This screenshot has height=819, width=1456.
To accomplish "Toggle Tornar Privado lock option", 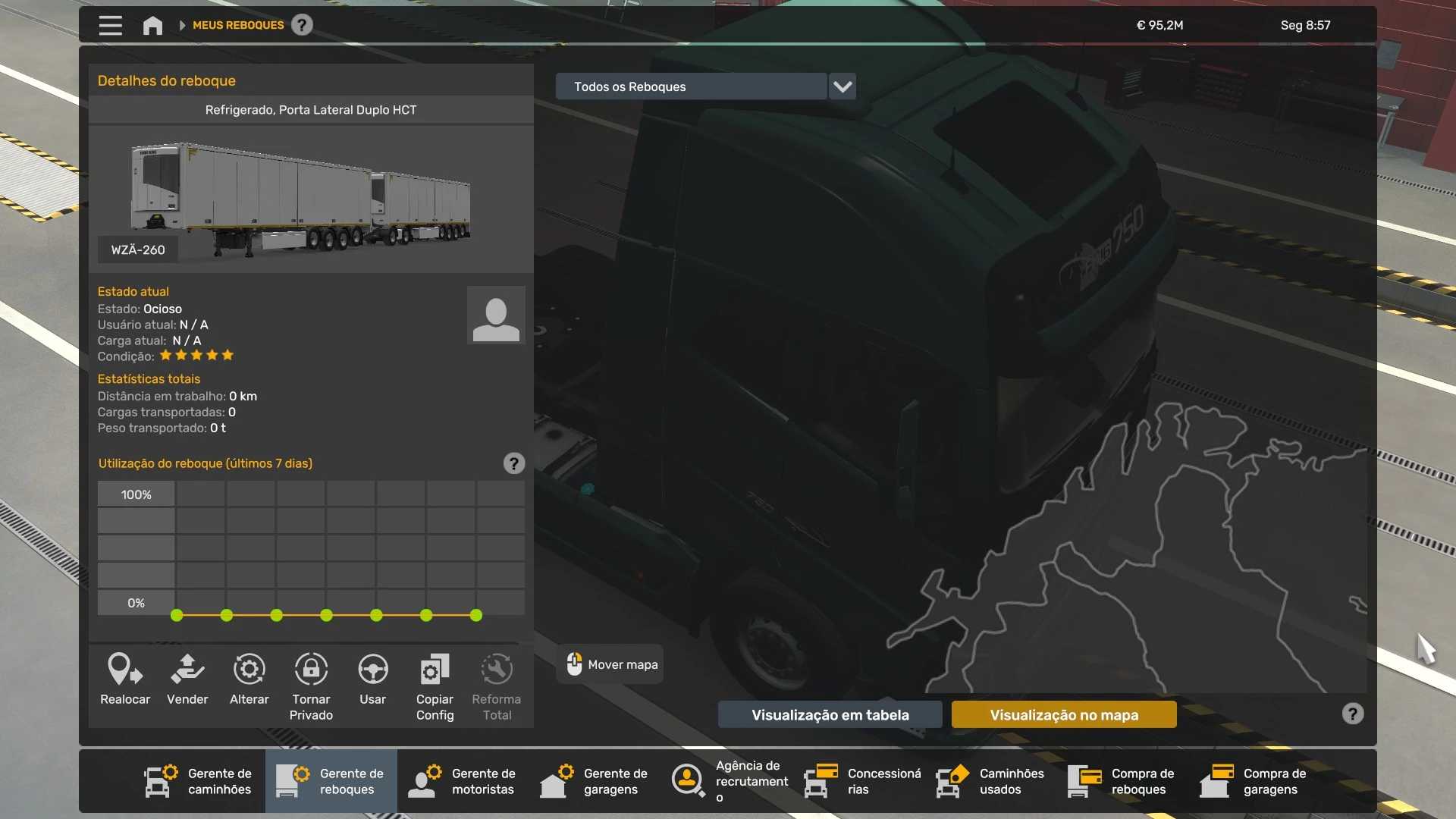I will click(x=311, y=670).
